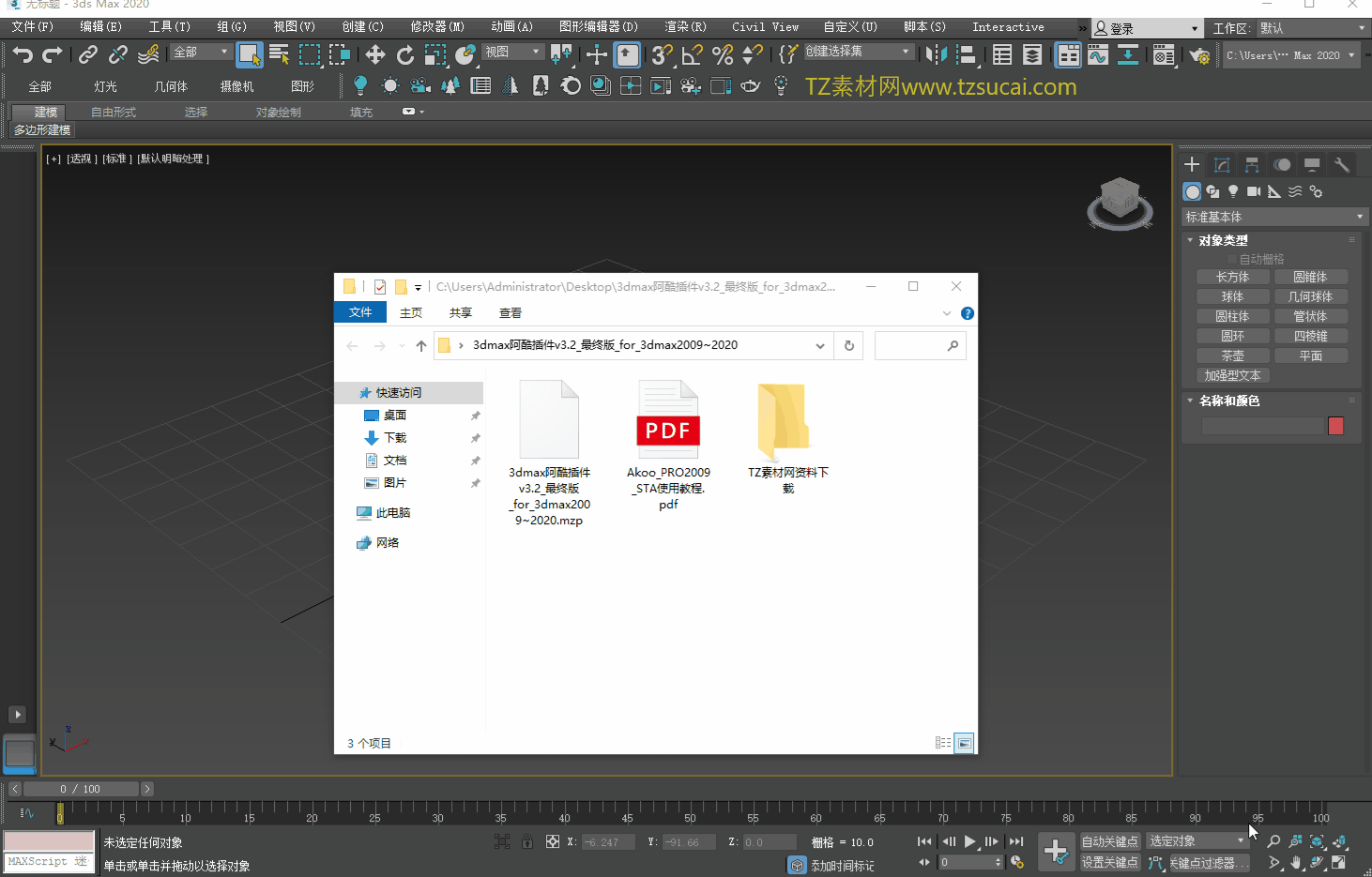Select the Bind to Space Warp tool
Viewport: 1372px width, 877px height.
[x=148, y=55]
